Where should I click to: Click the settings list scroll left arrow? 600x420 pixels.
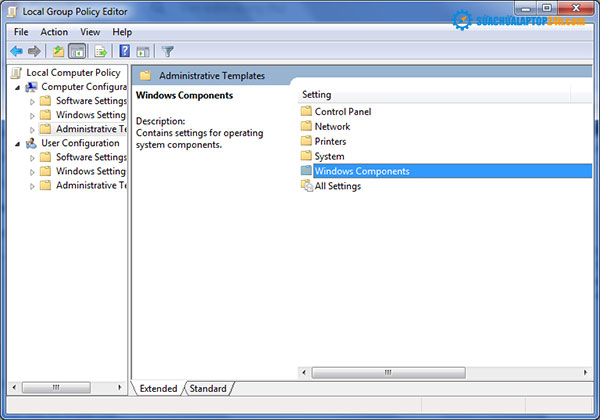tap(304, 372)
